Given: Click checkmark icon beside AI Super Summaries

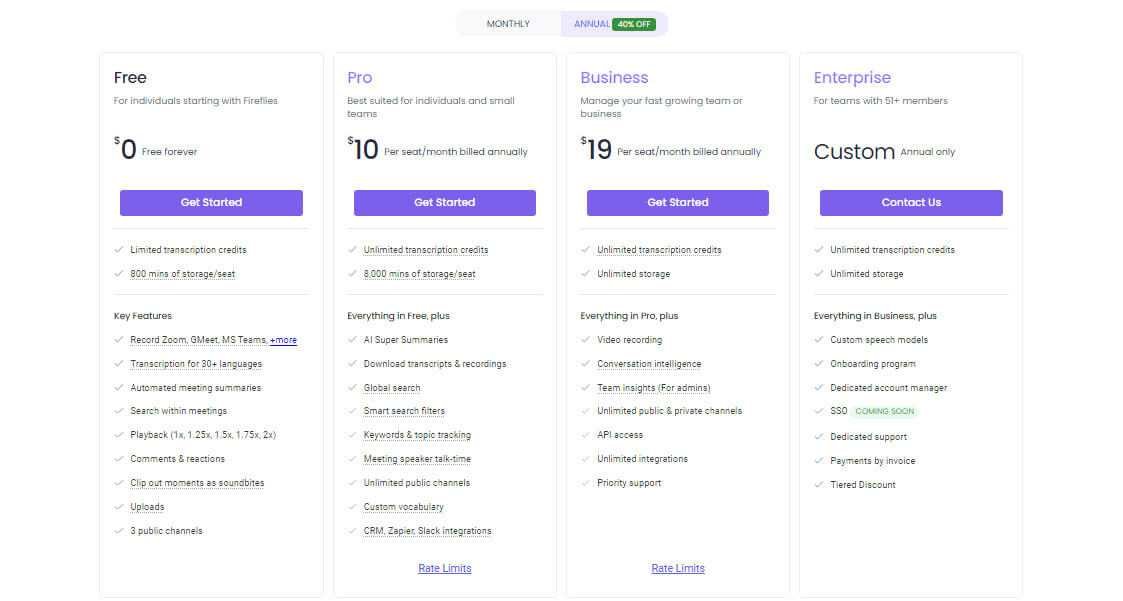Looking at the screenshot, I should [353, 340].
